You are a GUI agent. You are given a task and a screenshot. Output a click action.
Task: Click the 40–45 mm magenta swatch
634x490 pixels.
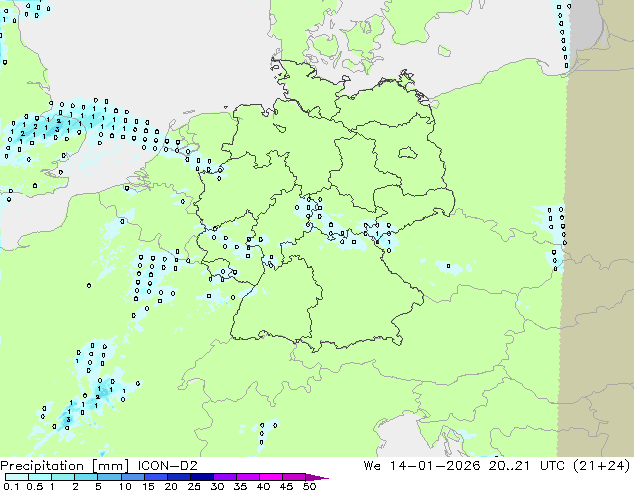[270, 477]
